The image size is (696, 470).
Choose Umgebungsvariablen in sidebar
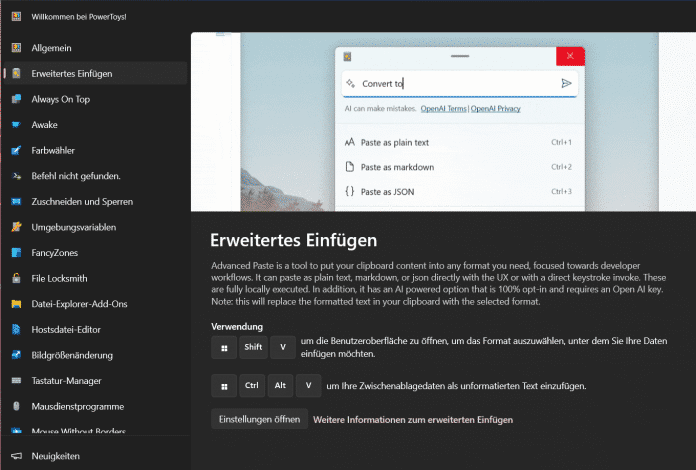(x=95, y=227)
